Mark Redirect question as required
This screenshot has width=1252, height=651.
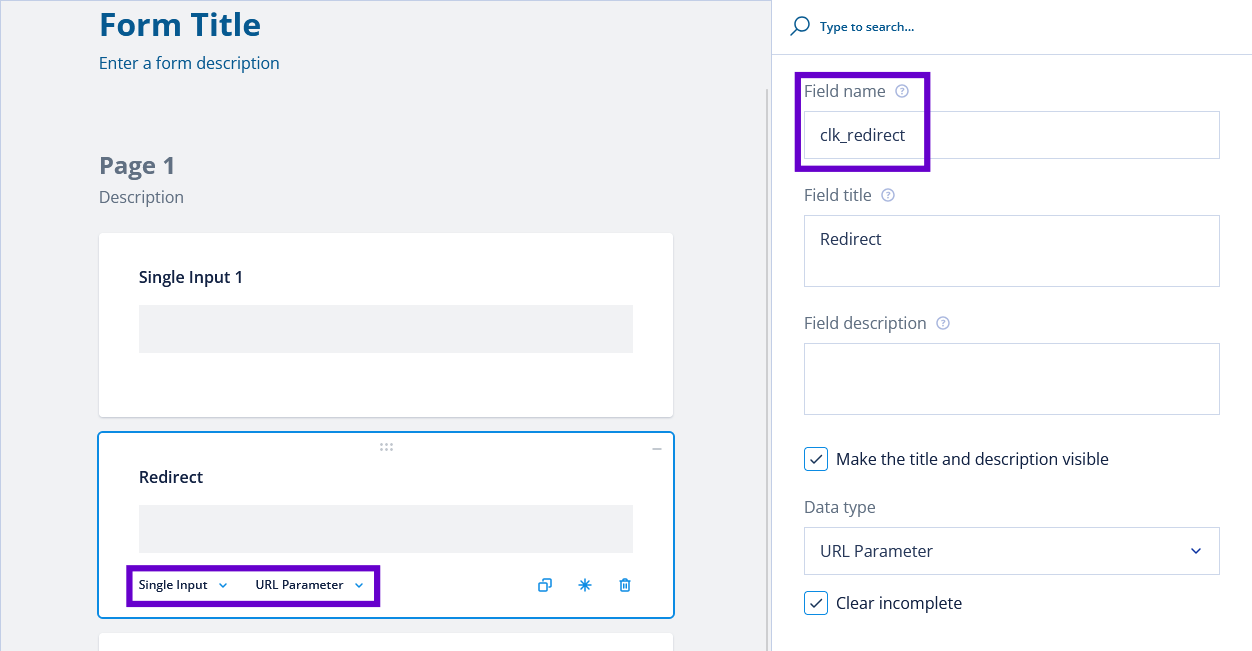point(585,585)
